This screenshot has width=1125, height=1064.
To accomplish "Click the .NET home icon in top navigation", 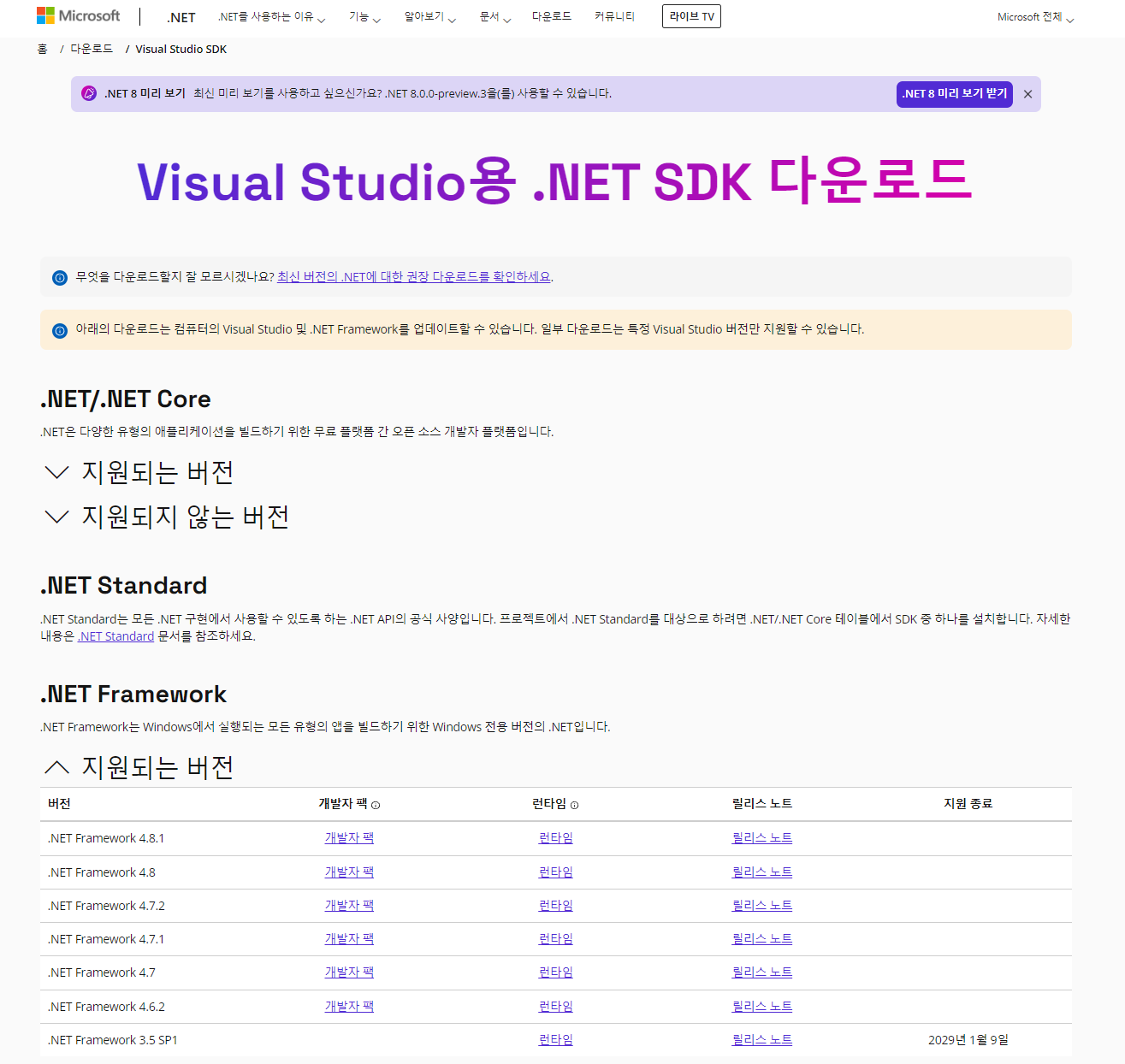I will [x=181, y=16].
